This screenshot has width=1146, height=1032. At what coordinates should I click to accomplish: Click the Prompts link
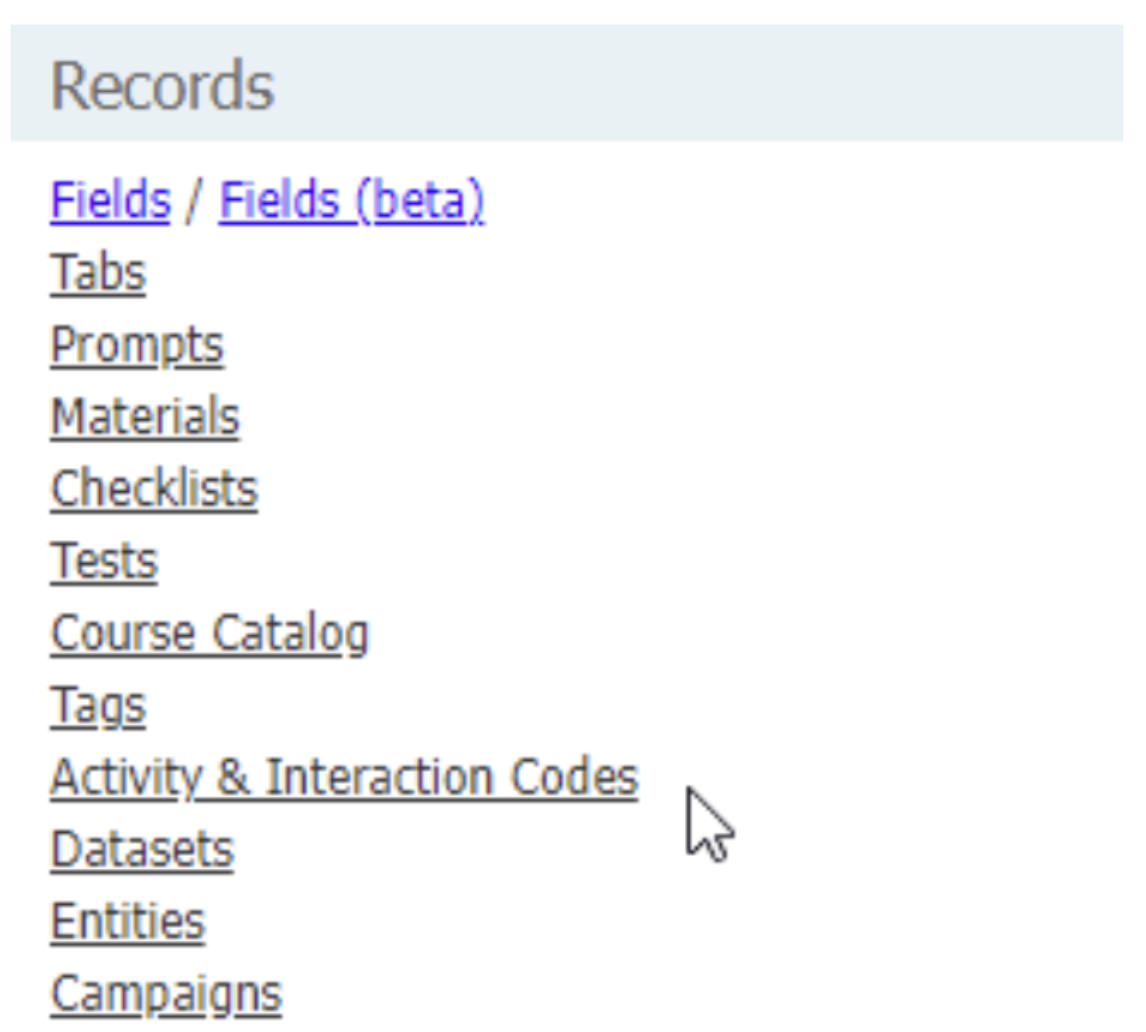coord(137,346)
